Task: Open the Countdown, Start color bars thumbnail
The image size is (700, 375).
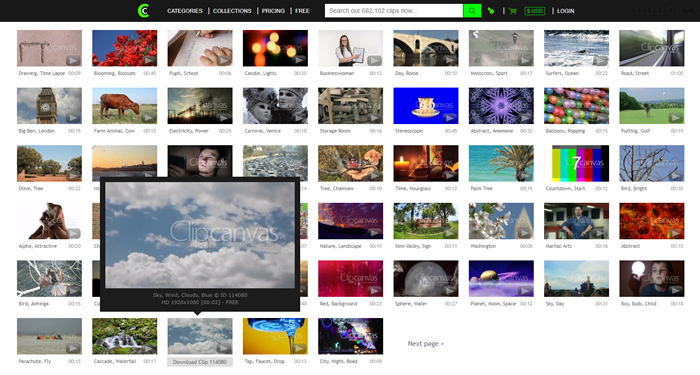Action: coord(576,163)
